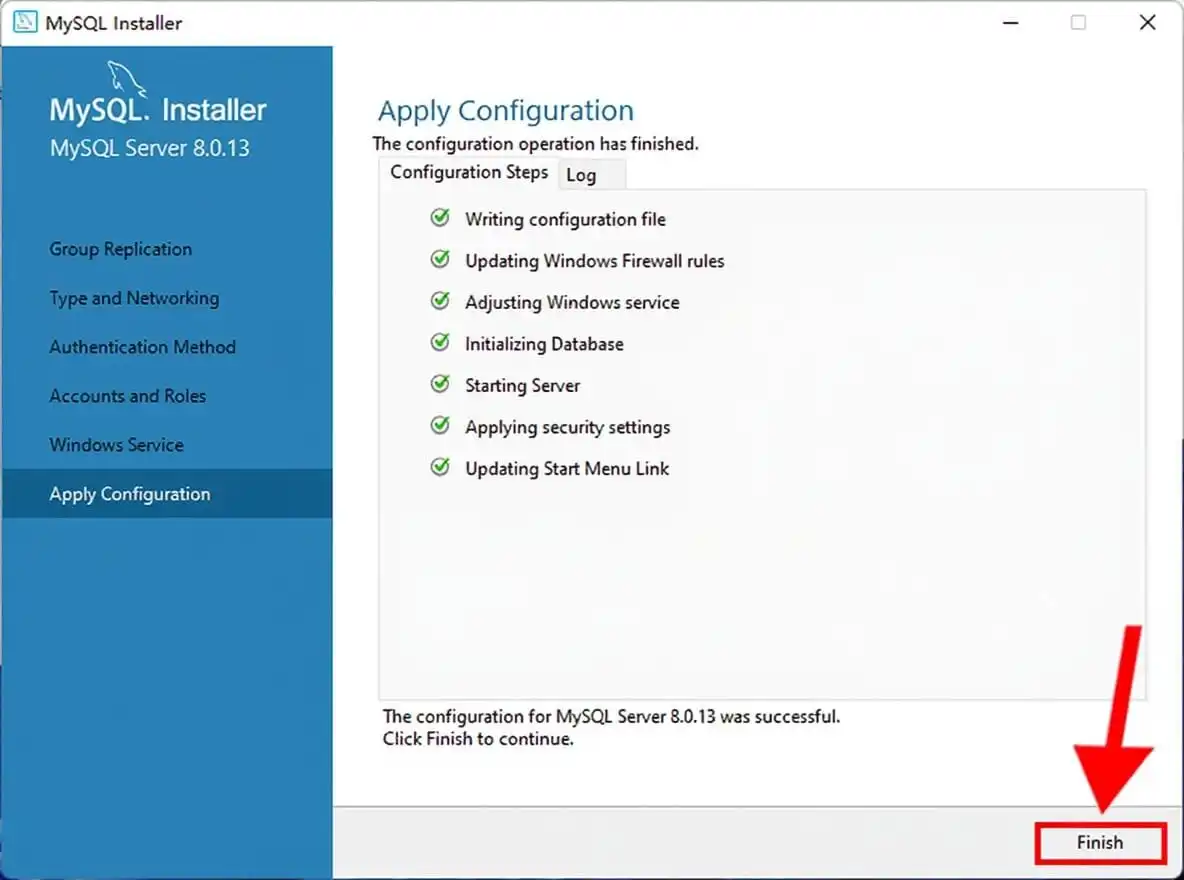Close the MySQL Installer window

point(1147,23)
